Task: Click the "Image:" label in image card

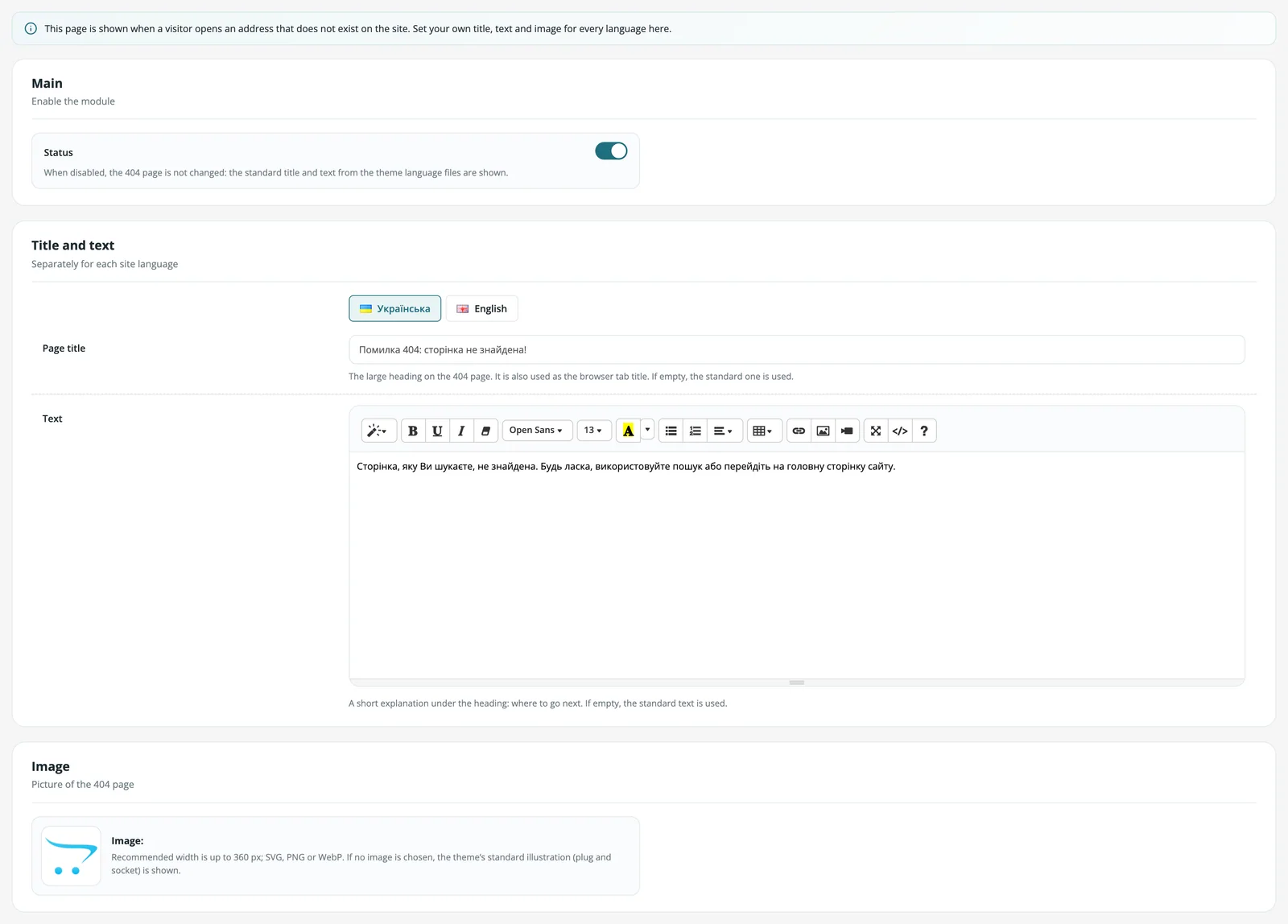Action: (127, 840)
